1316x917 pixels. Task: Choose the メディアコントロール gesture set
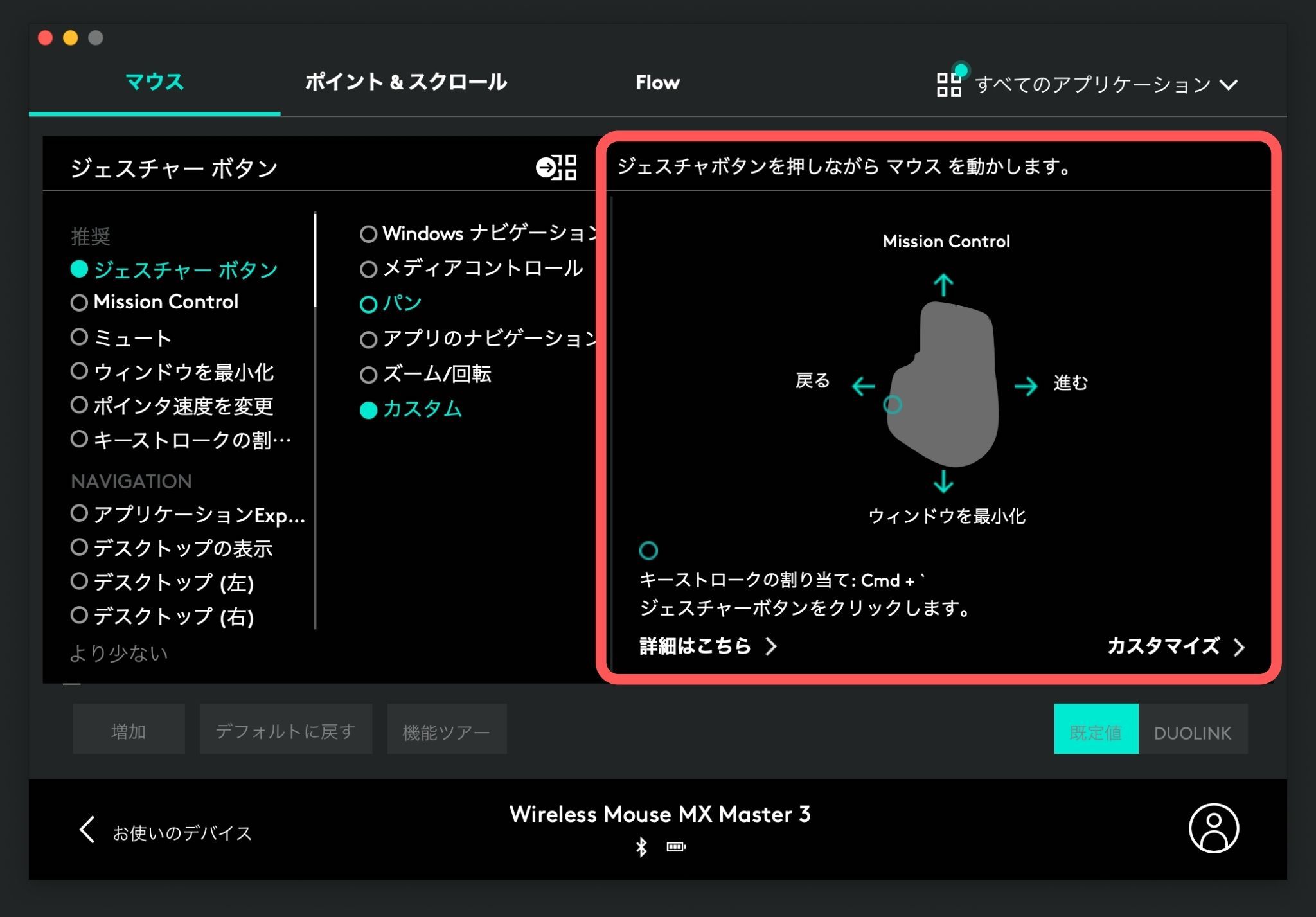pyautogui.click(x=368, y=269)
